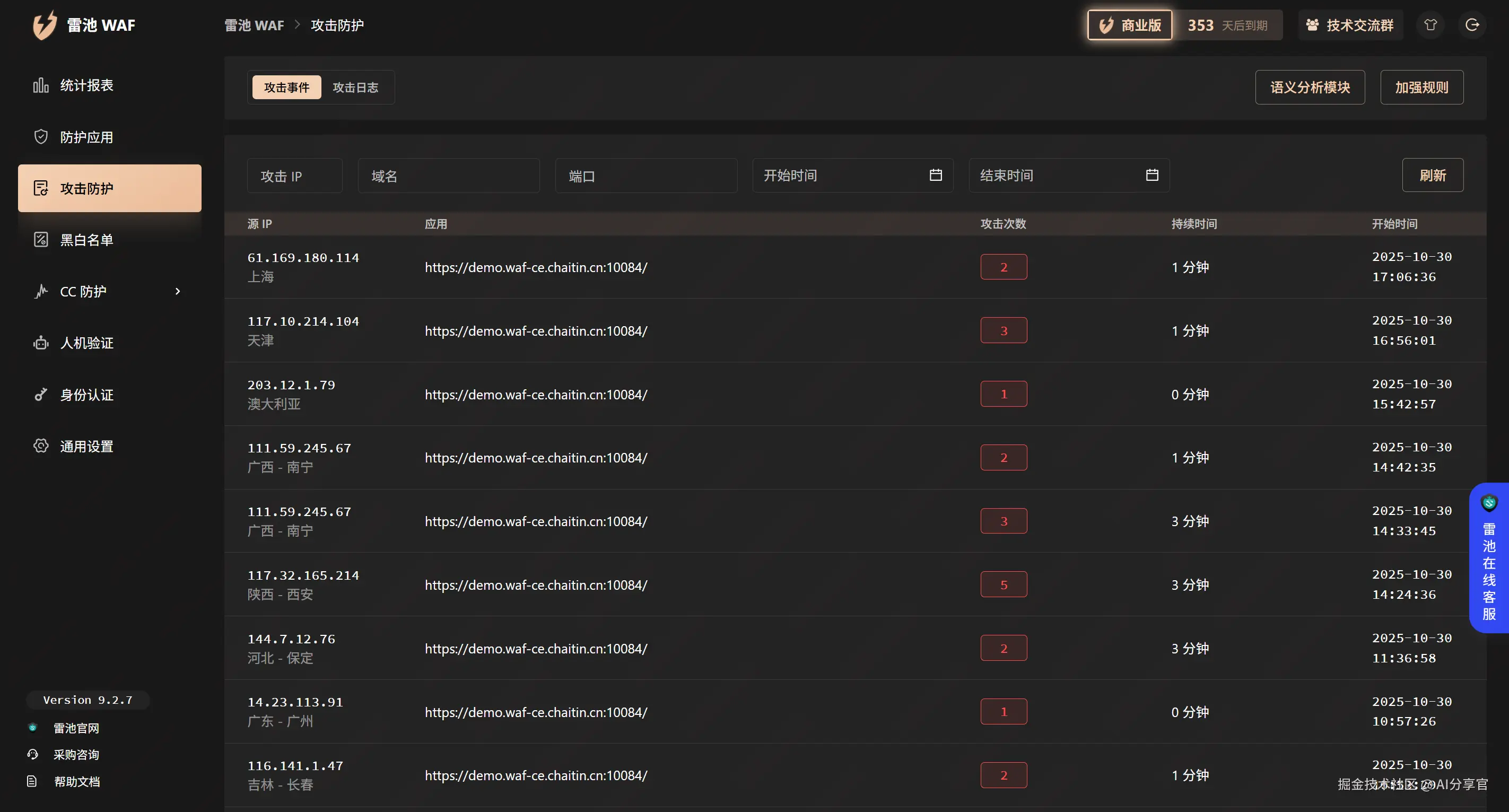1509x812 pixels.
Task: Expand the CC 防护 submenu chevron
Action: pos(178,291)
